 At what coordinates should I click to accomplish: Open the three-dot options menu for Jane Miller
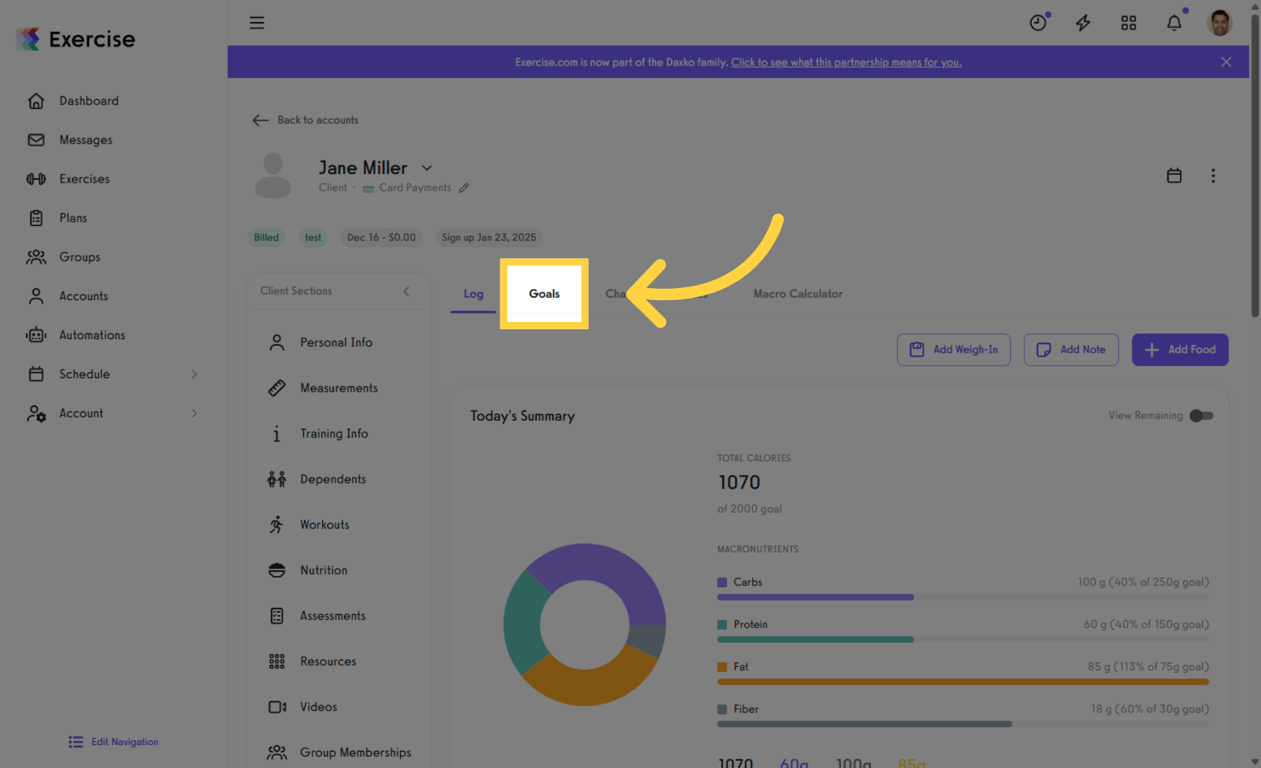1213,175
